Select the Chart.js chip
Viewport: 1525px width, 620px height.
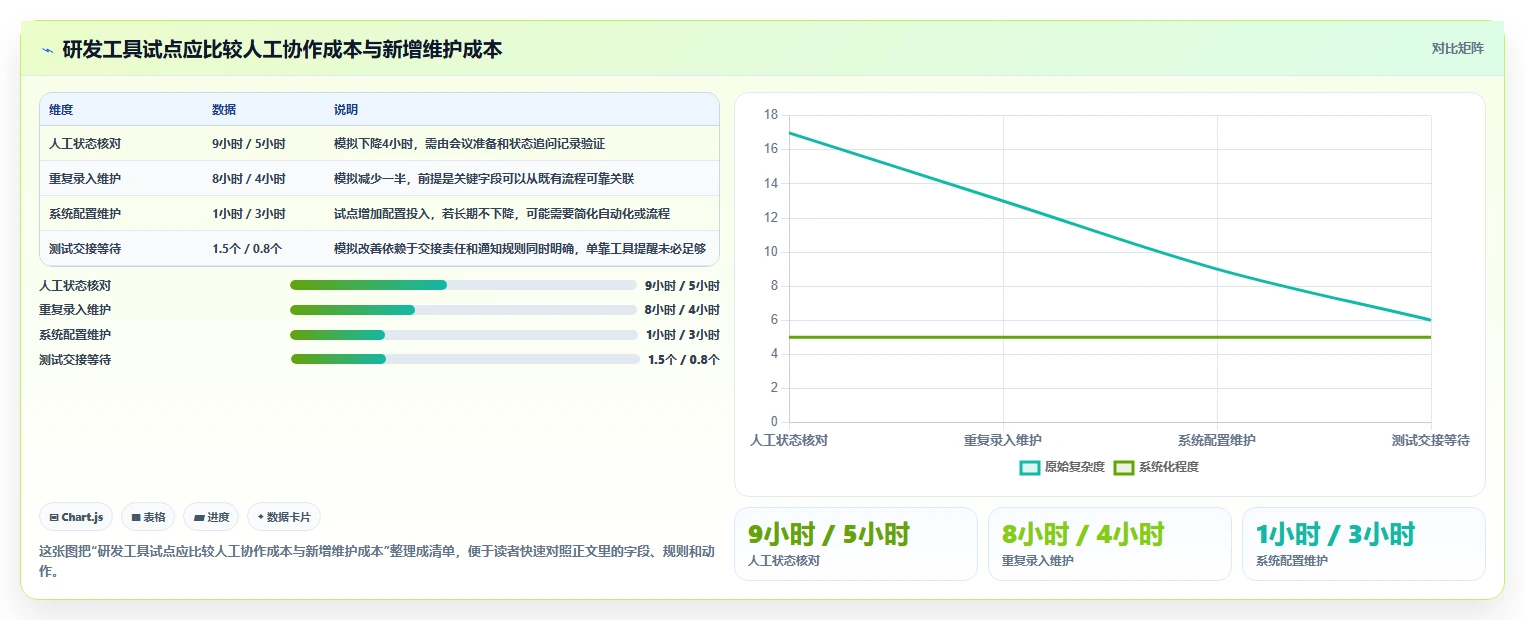tap(76, 517)
